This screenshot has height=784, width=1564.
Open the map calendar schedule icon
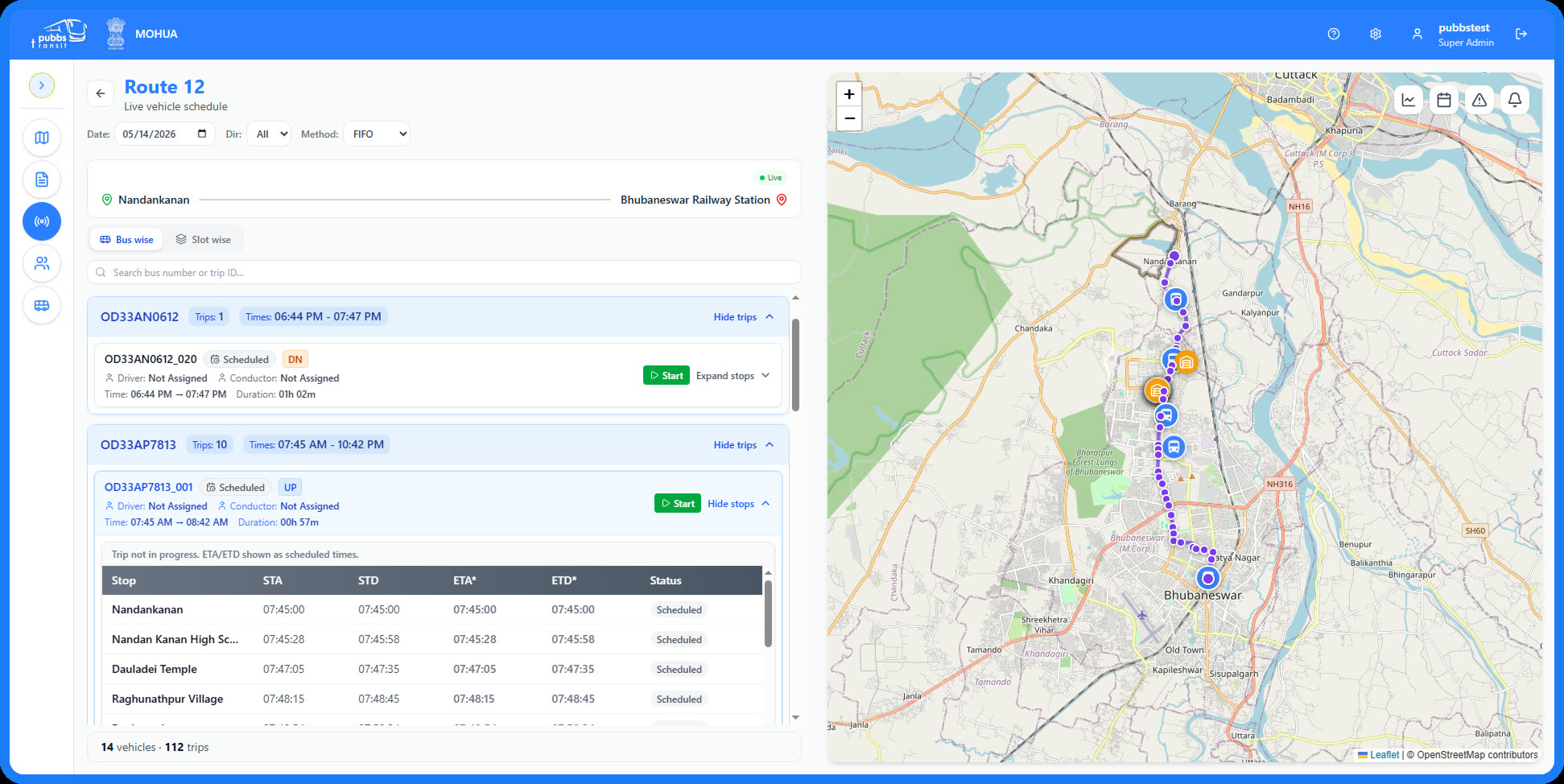pyautogui.click(x=1444, y=100)
